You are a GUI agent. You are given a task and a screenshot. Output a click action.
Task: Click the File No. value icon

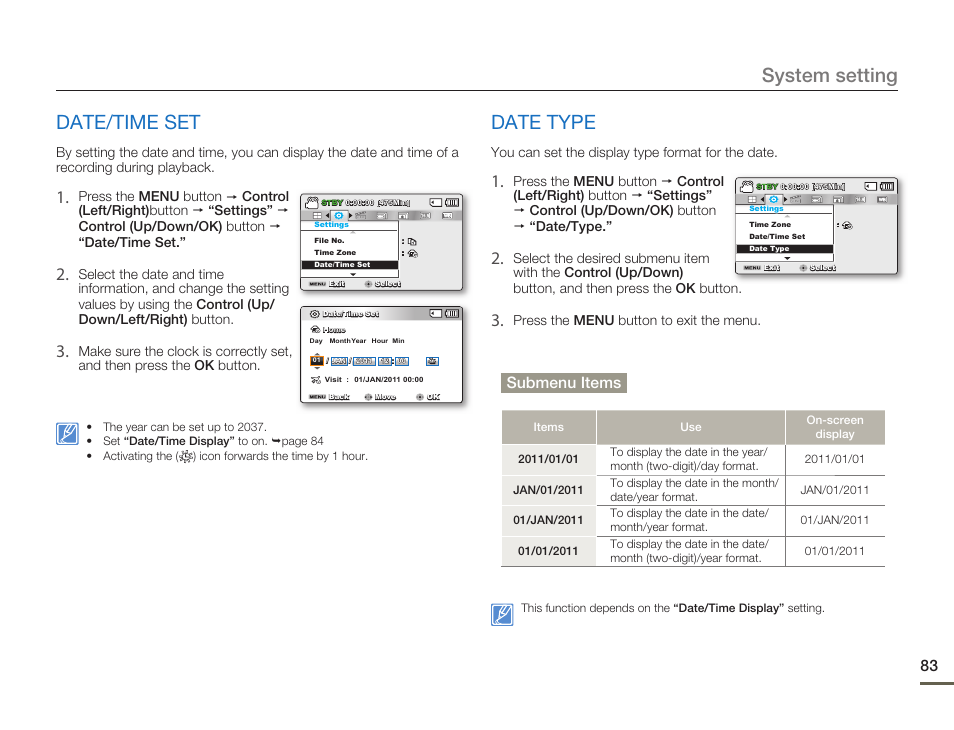[x=412, y=242]
